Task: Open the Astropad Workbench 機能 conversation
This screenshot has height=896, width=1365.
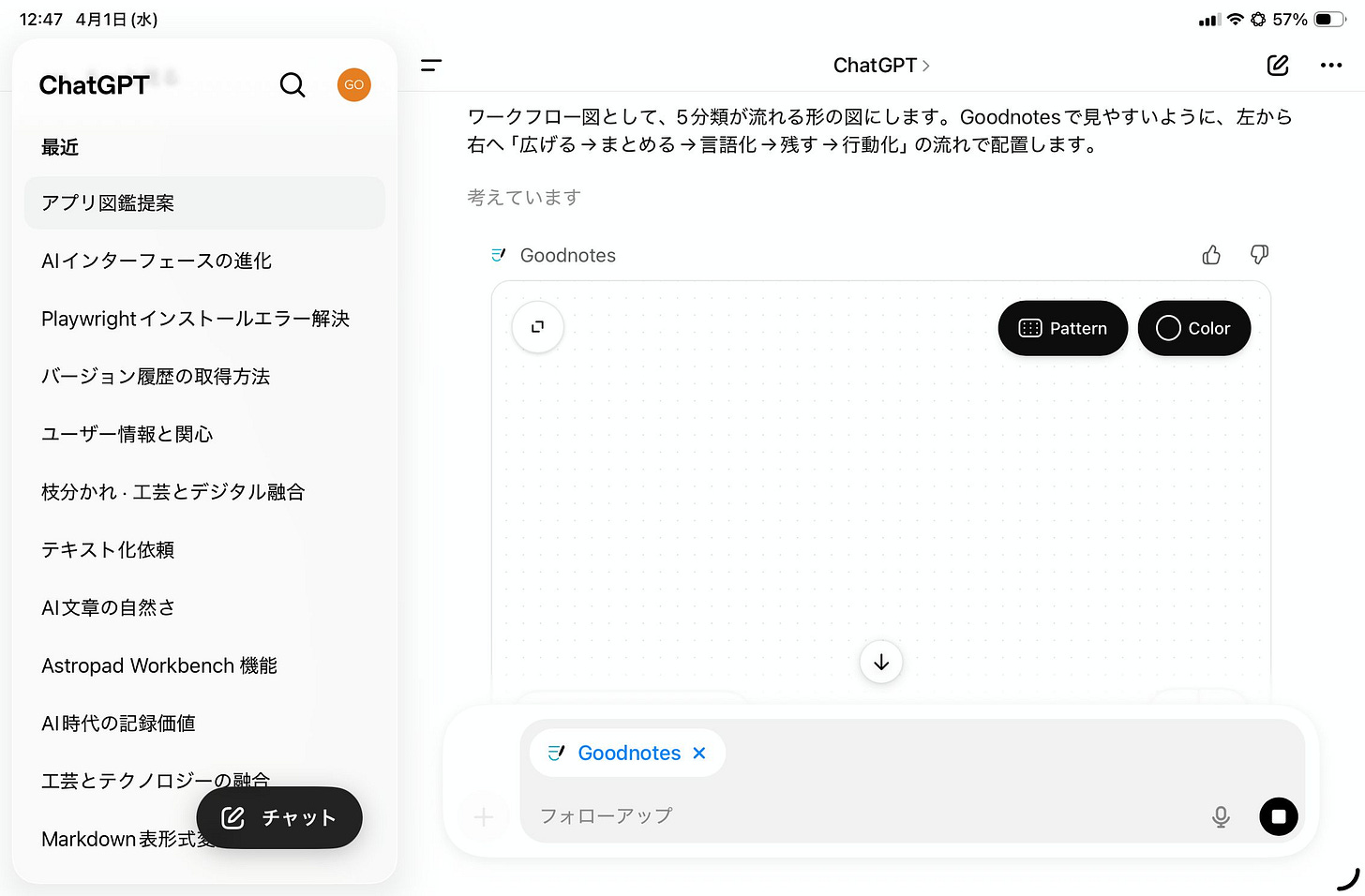Action: (204, 665)
